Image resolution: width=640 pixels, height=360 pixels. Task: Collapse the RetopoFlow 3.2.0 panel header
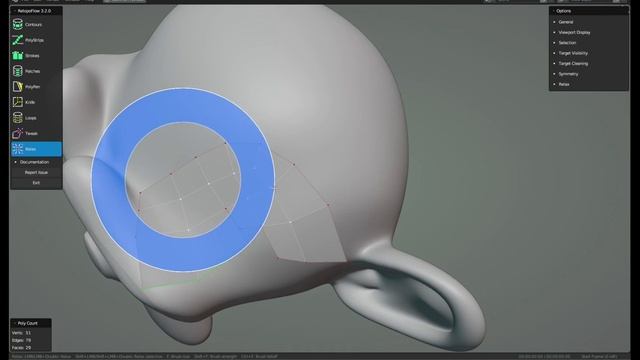(36, 11)
